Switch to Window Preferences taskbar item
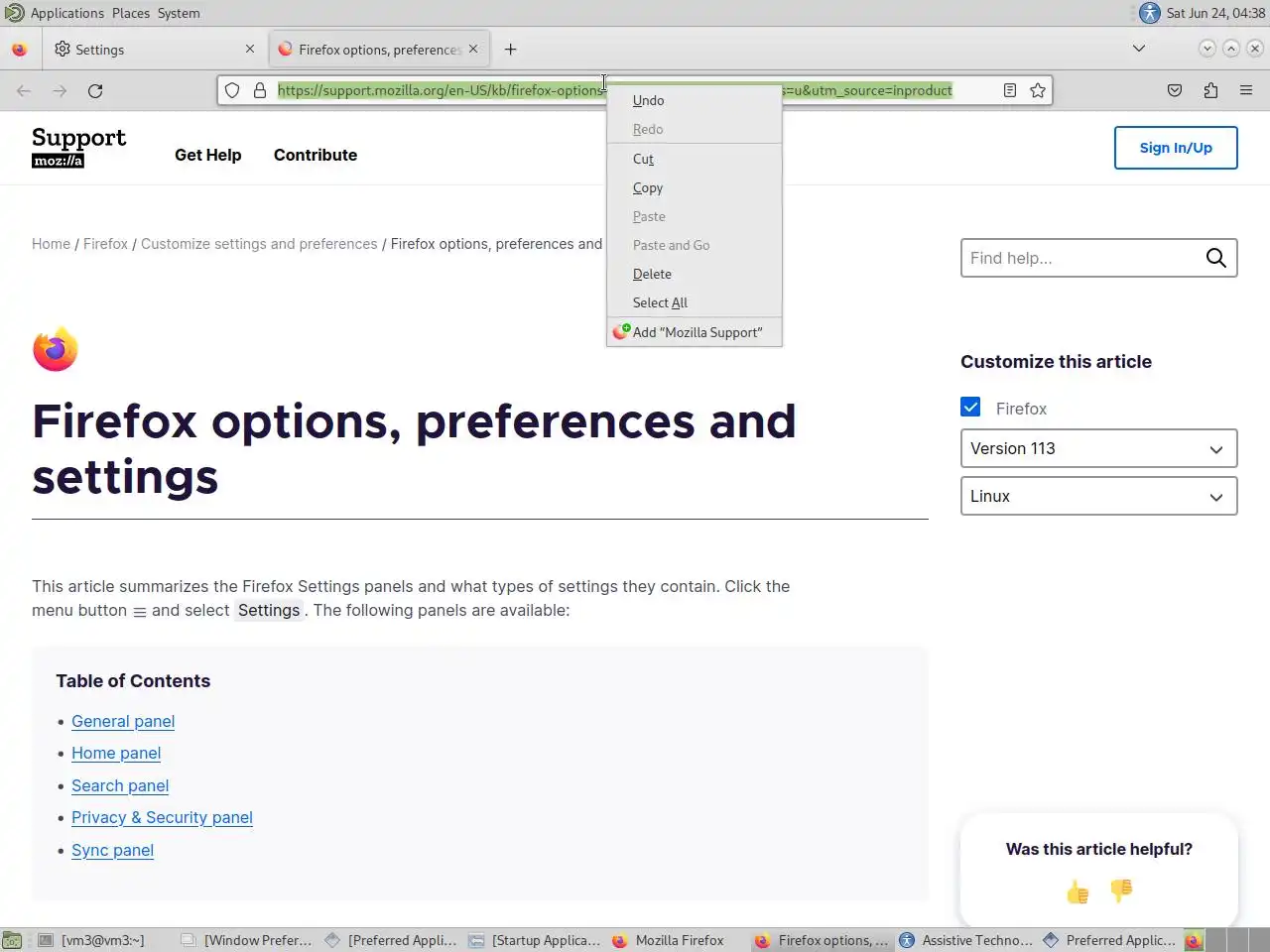This screenshot has width=1270, height=952. pyautogui.click(x=248, y=940)
